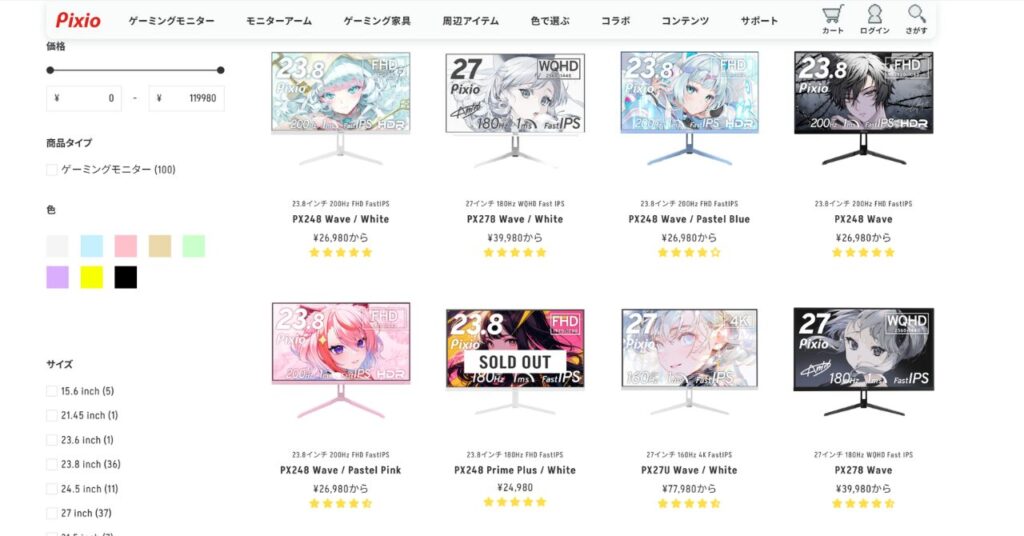Enable the 27 inch (37) filter checkbox
1024x536 pixels.
[x=52, y=513]
